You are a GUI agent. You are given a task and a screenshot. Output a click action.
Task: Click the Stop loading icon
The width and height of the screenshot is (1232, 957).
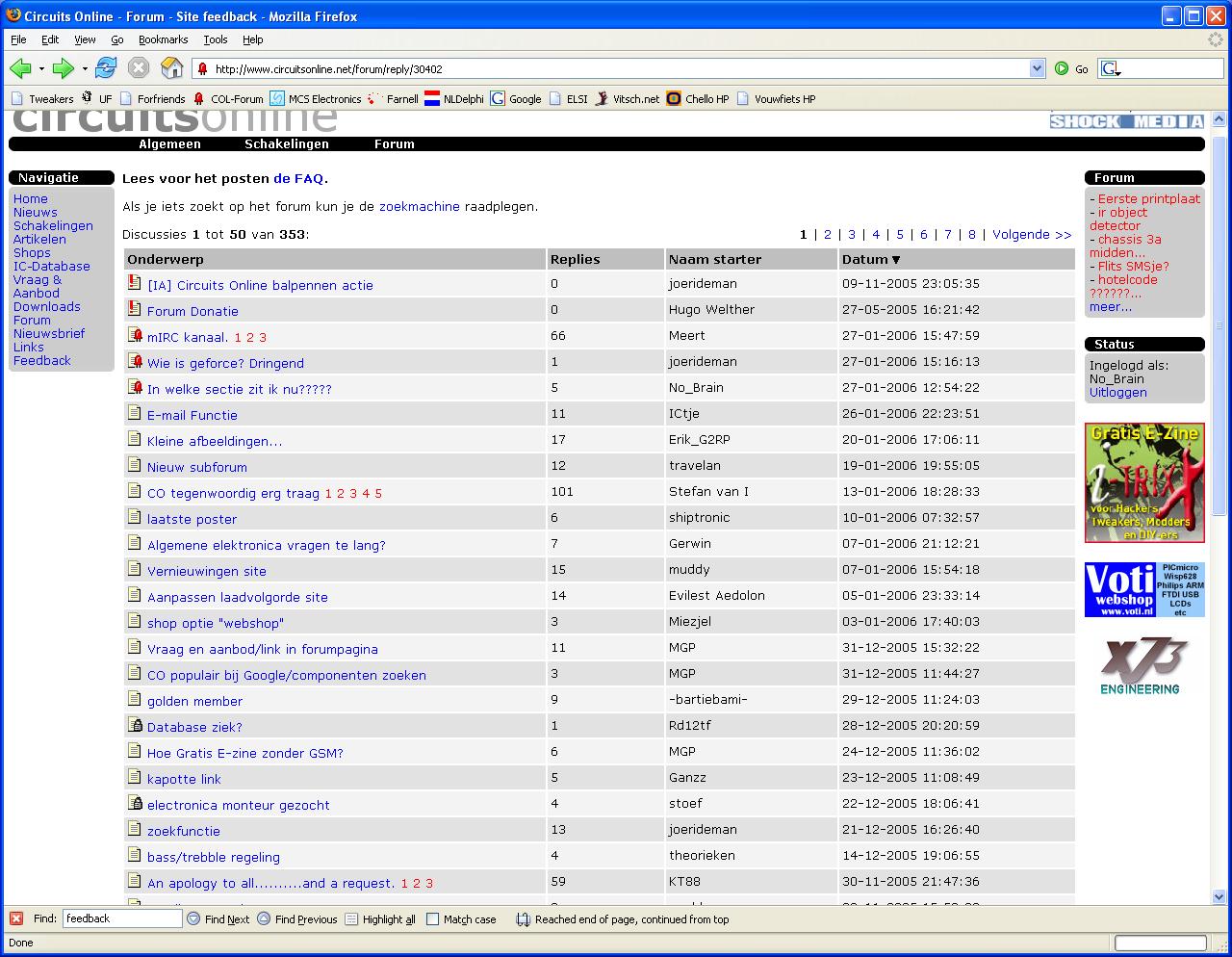(x=139, y=68)
